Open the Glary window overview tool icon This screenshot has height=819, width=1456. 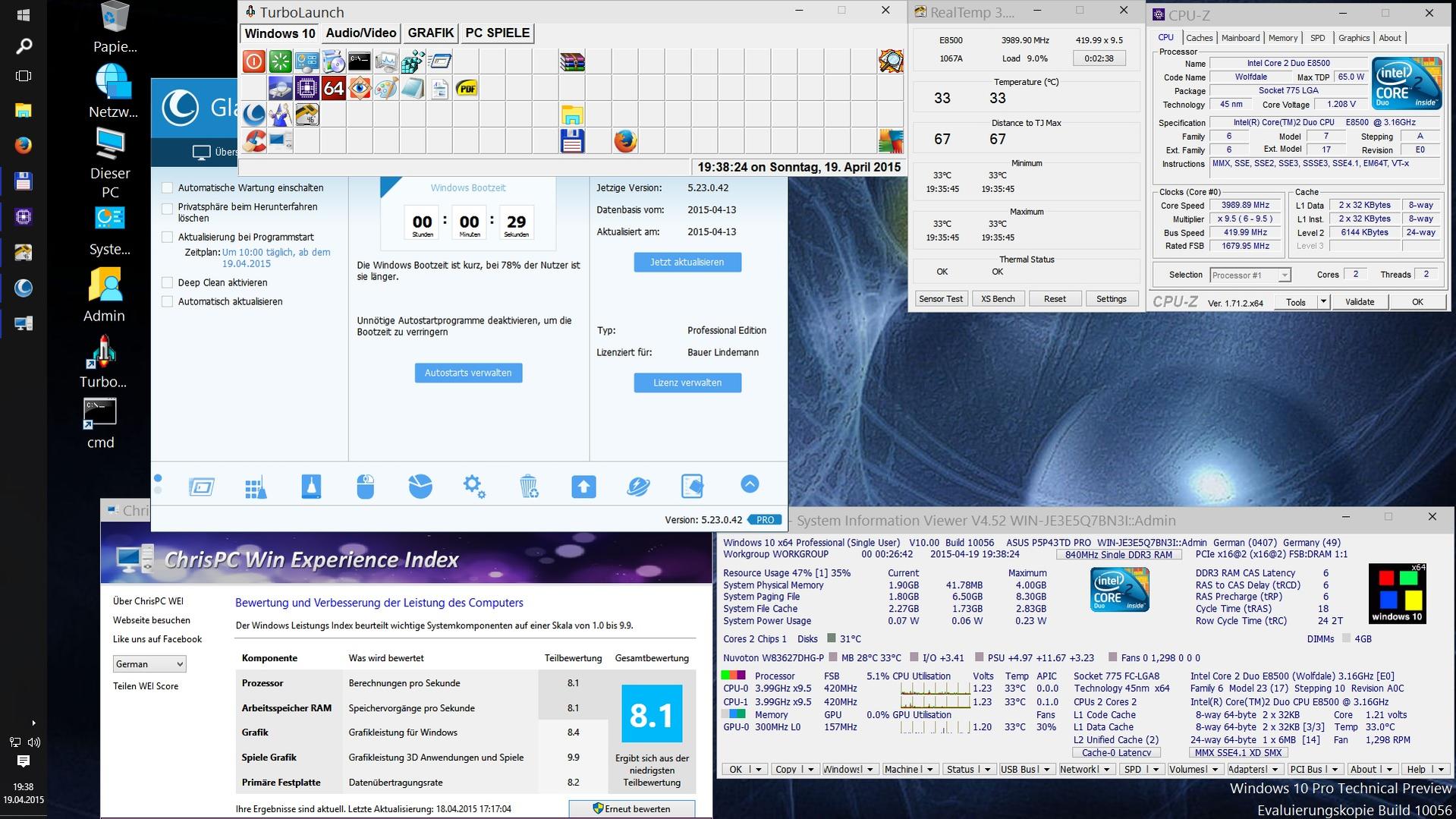(x=201, y=487)
